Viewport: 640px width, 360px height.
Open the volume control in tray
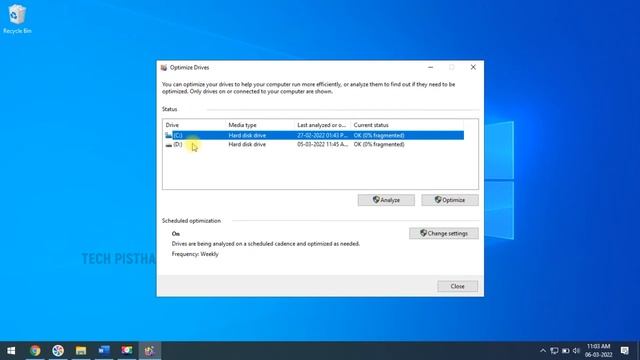point(576,351)
